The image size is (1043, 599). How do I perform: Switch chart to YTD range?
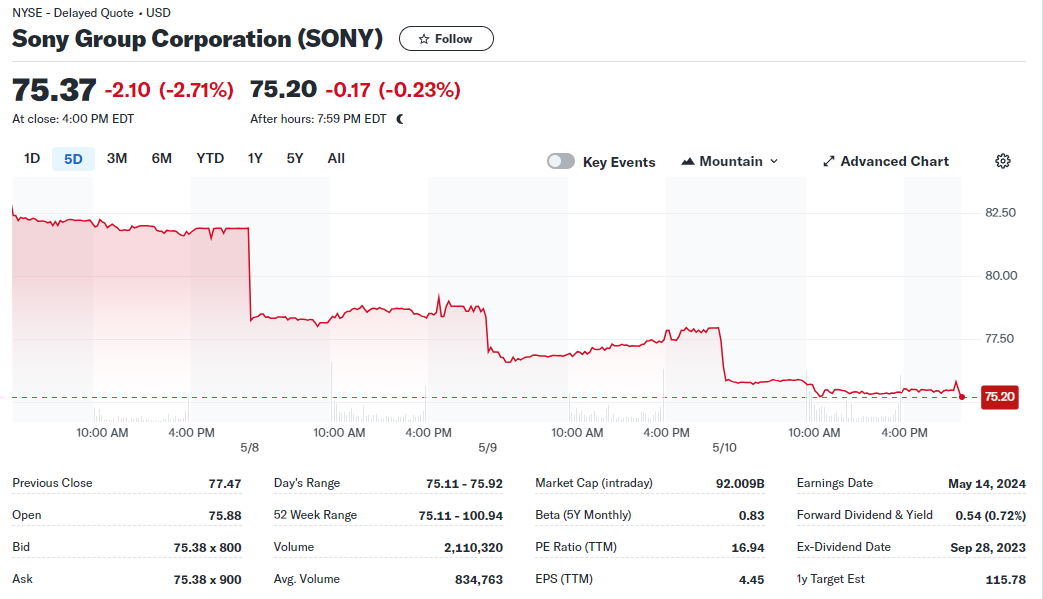click(x=210, y=159)
